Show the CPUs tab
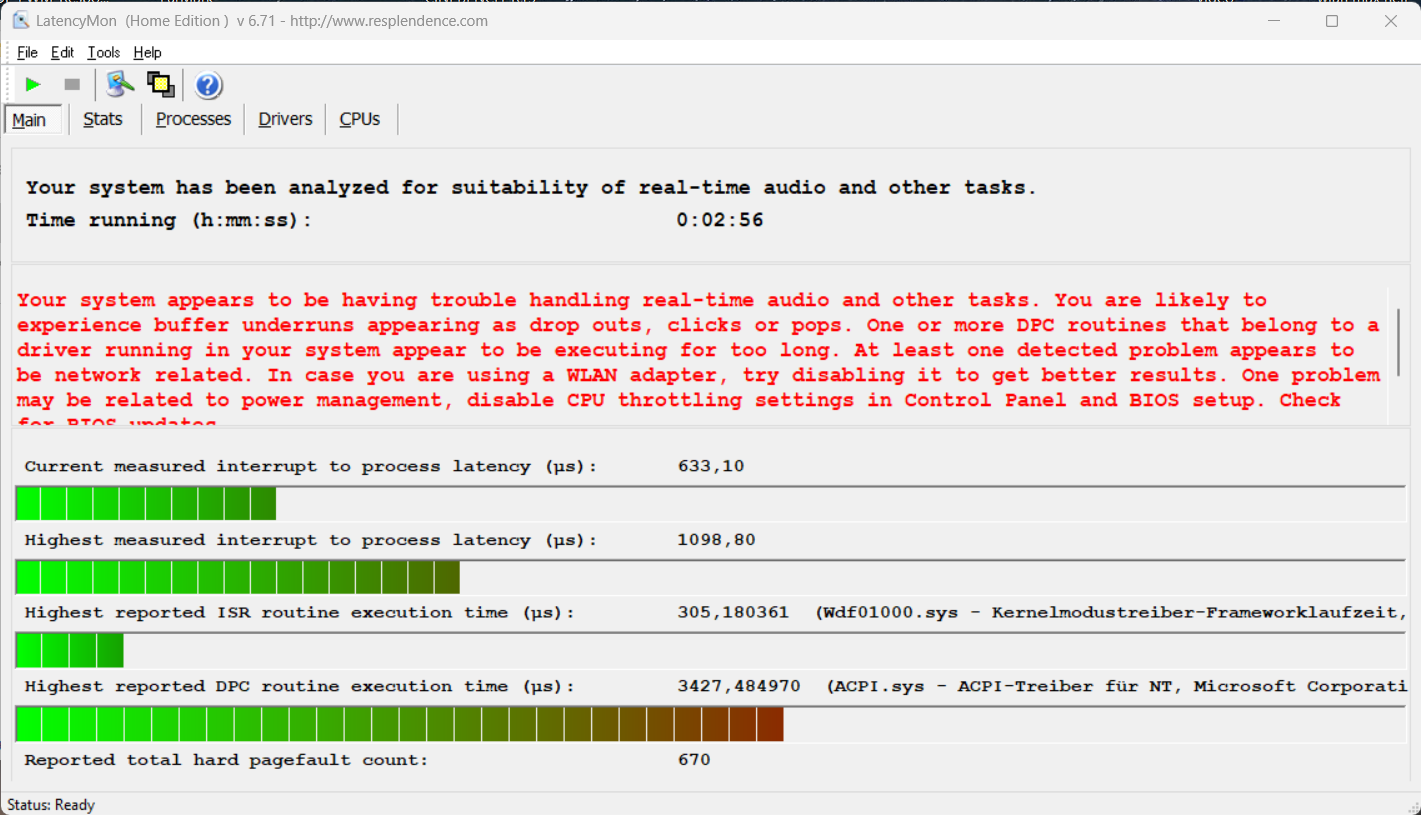 point(359,119)
